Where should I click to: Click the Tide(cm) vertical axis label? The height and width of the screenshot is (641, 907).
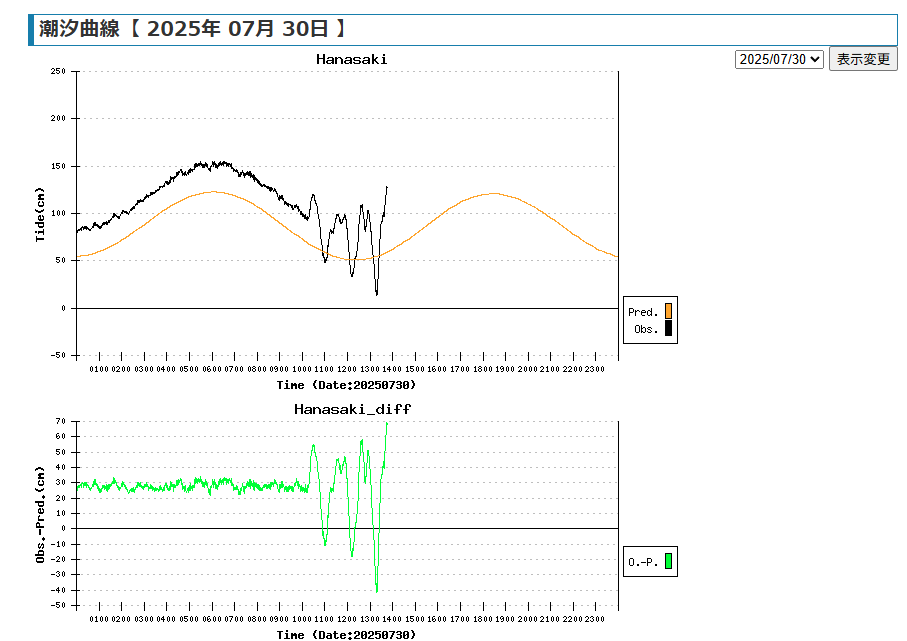click(40, 214)
